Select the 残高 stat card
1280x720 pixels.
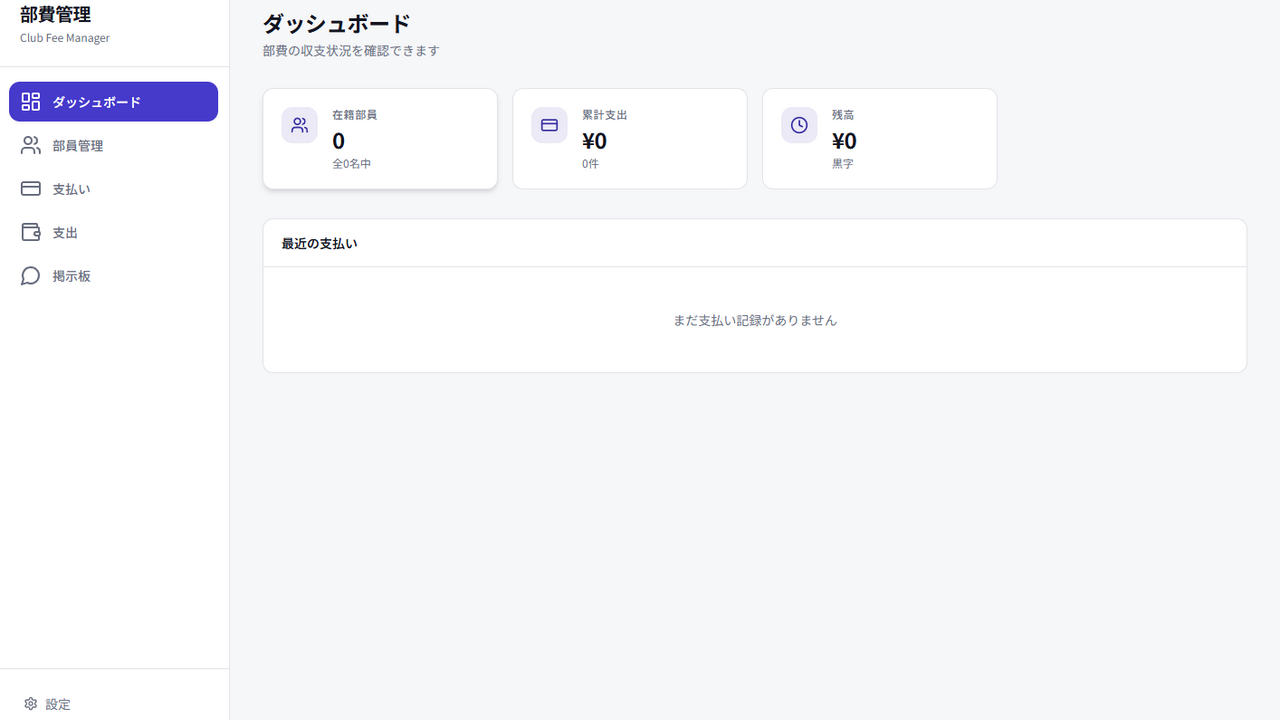coord(880,139)
